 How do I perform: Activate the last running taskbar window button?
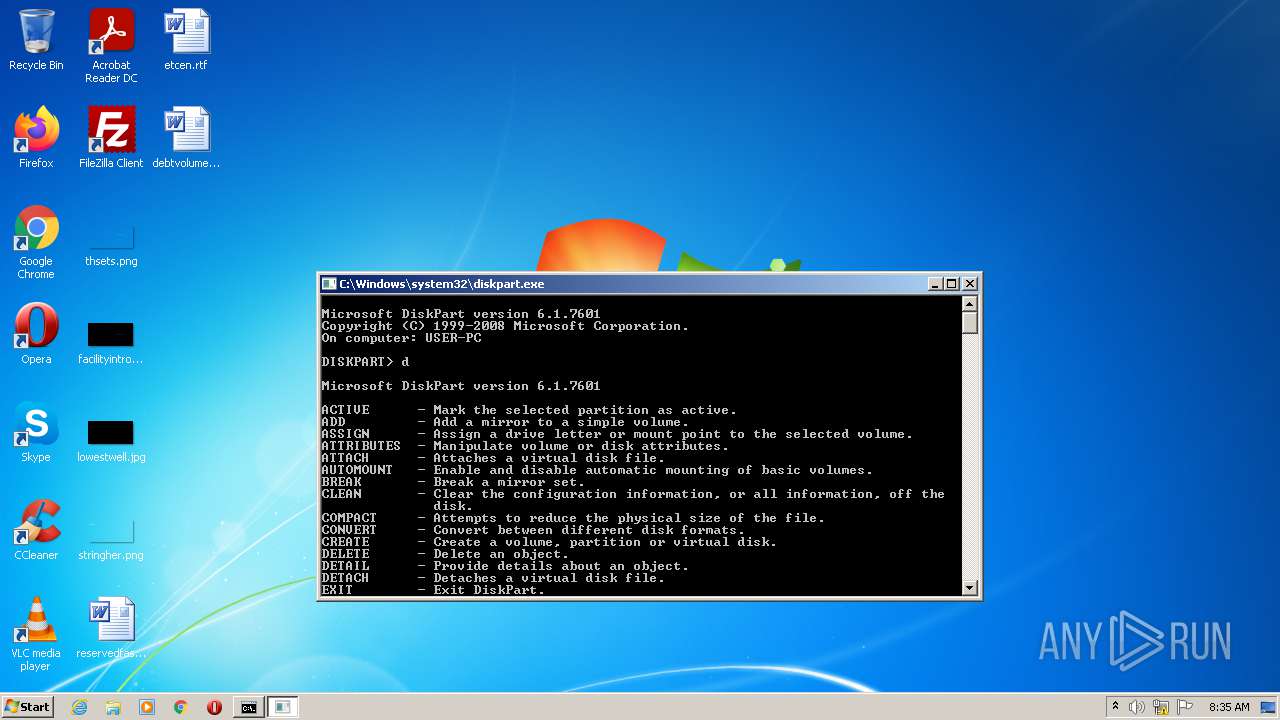coord(283,707)
